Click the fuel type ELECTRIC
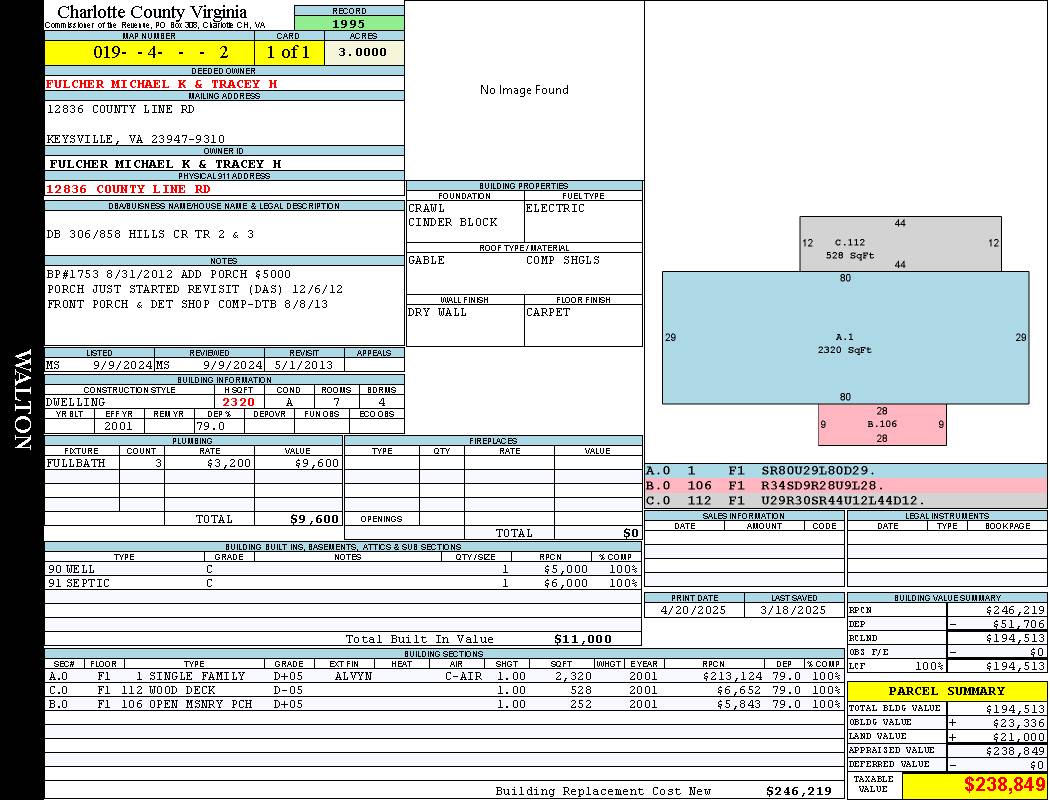 tap(555, 208)
